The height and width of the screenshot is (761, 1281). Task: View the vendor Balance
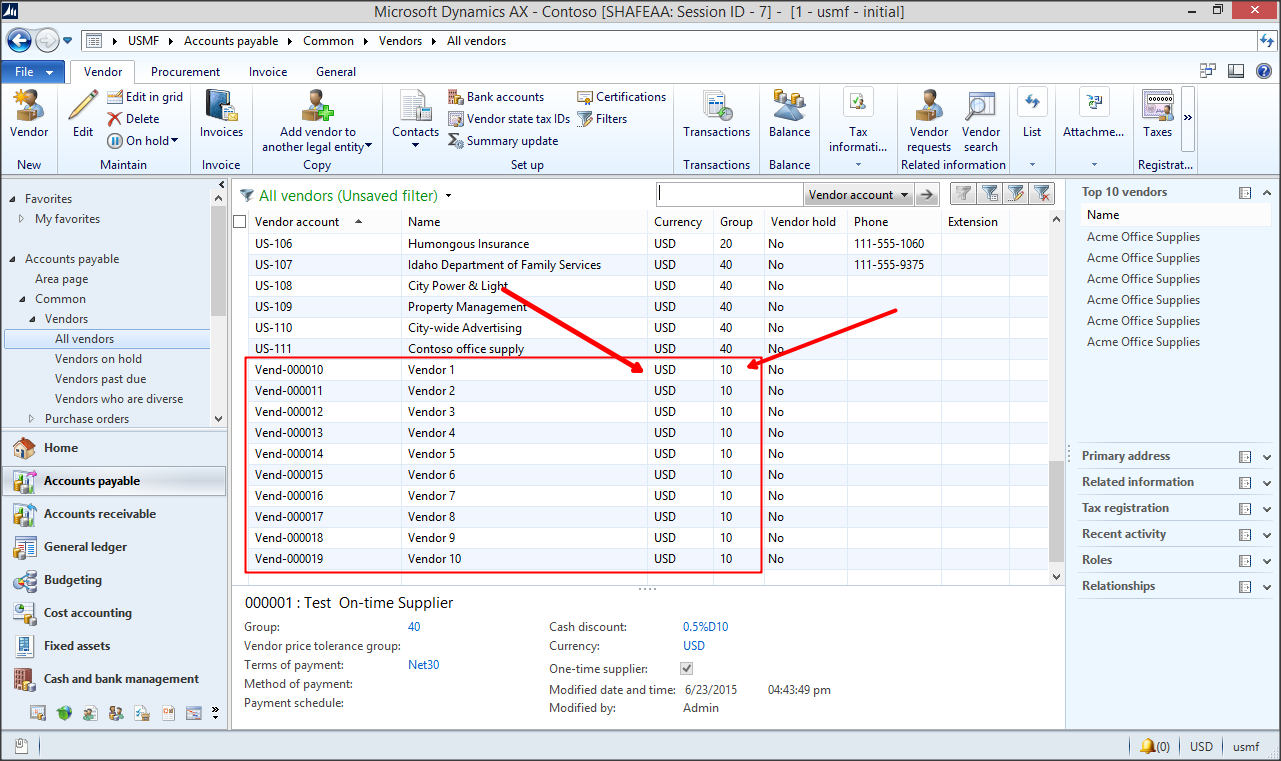pyautogui.click(x=789, y=118)
